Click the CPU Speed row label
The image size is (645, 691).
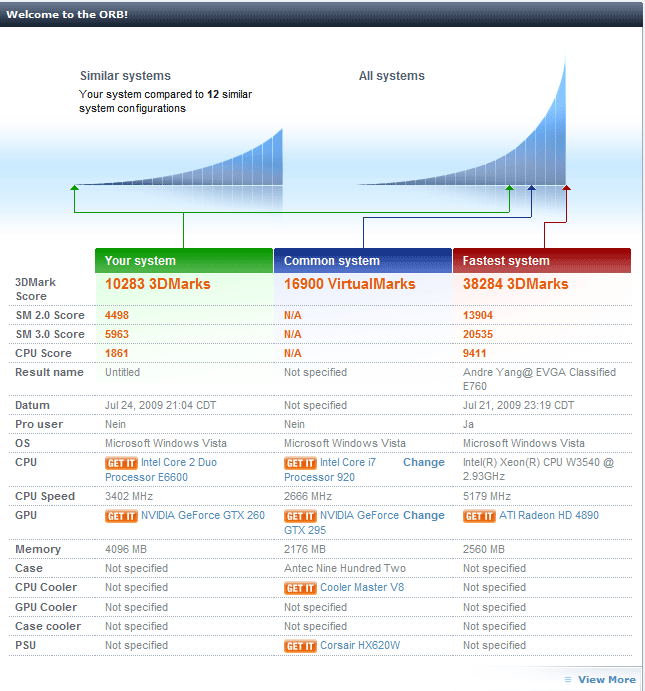45,496
